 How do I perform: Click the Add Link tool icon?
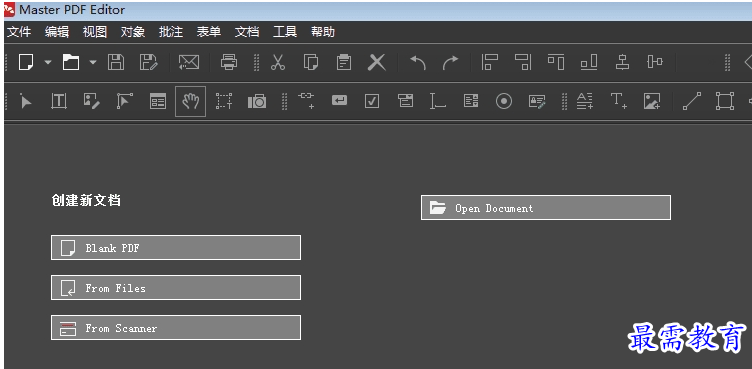click(x=306, y=100)
